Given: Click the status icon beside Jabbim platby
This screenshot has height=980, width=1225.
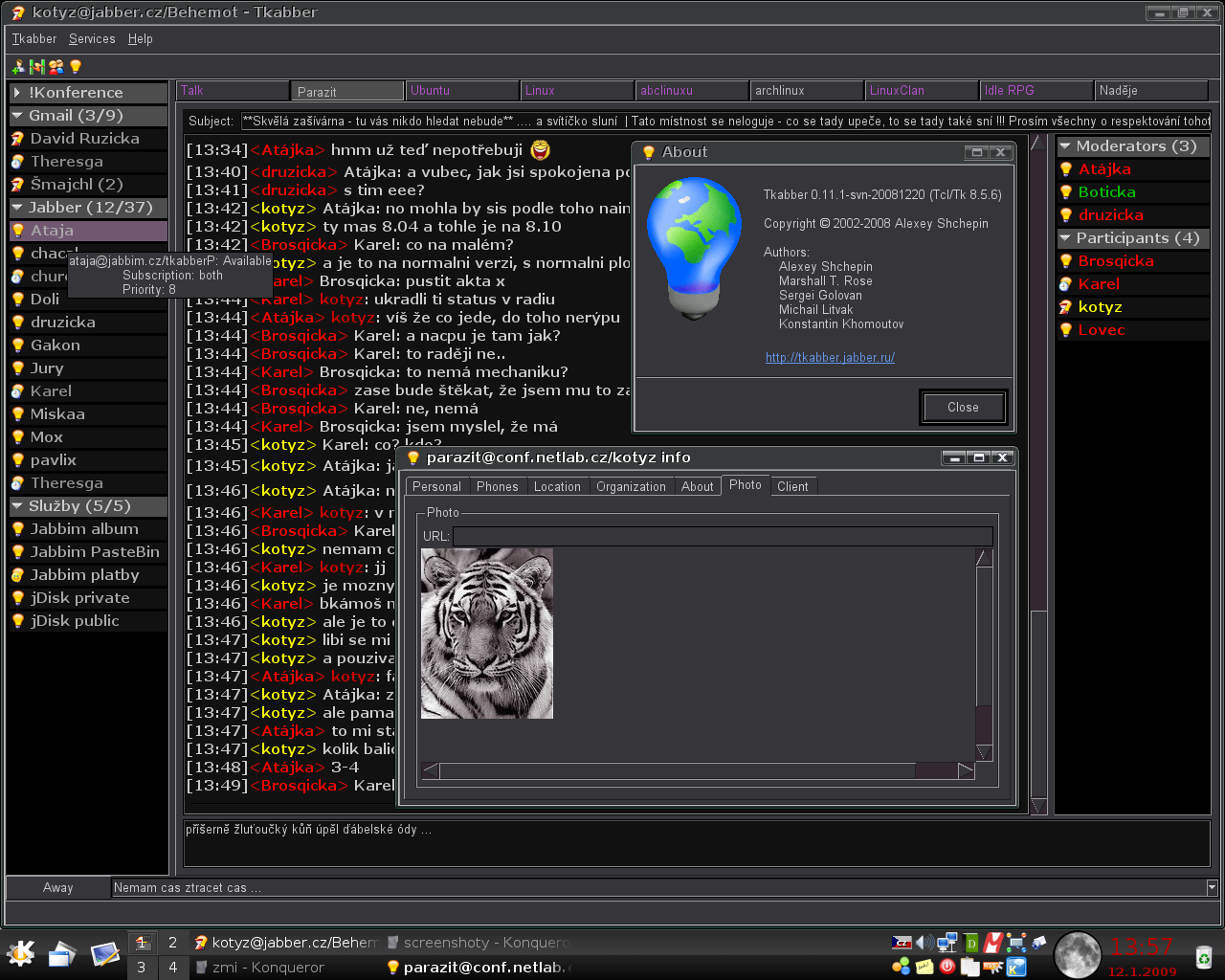Looking at the screenshot, I should [x=18, y=575].
